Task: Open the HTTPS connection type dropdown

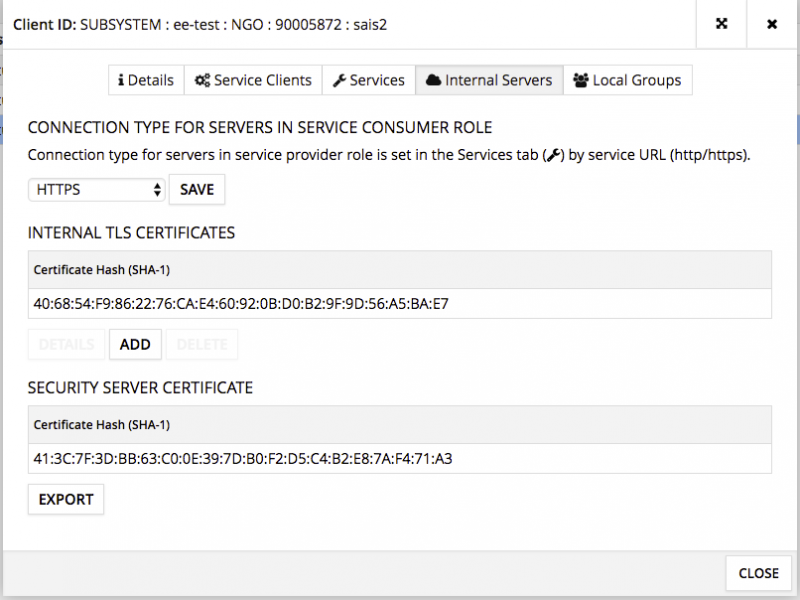Action: (97, 189)
